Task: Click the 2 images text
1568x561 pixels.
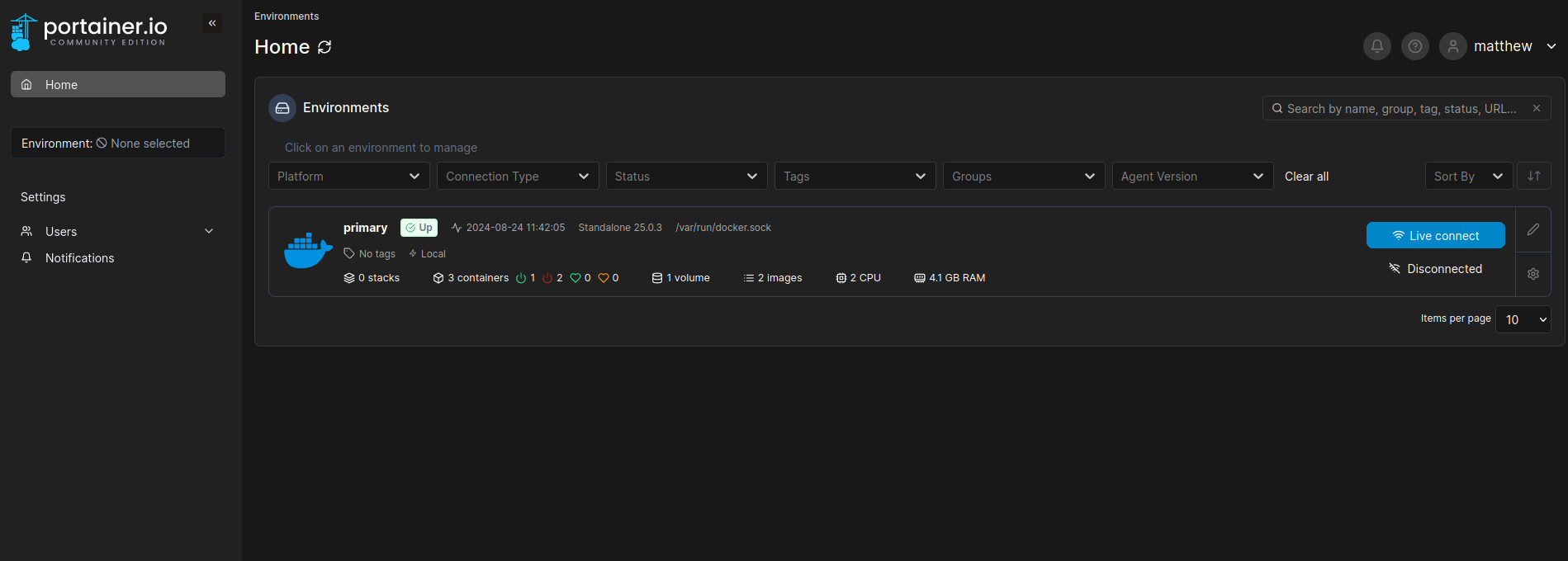Action: coord(780,278)
